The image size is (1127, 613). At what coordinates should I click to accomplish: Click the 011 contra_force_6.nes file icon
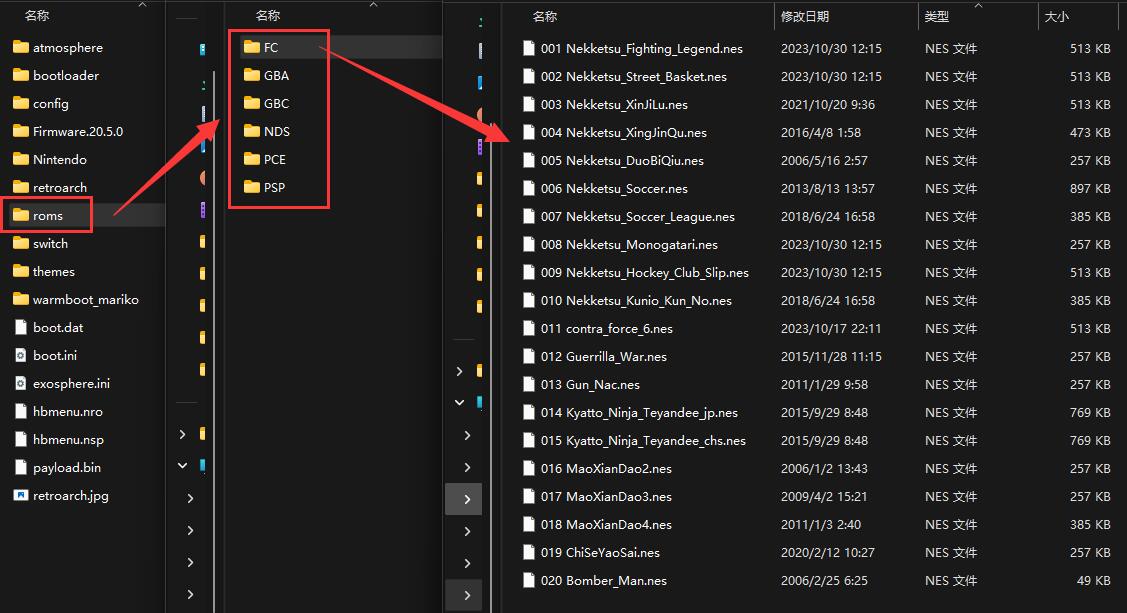coord(530,328)
